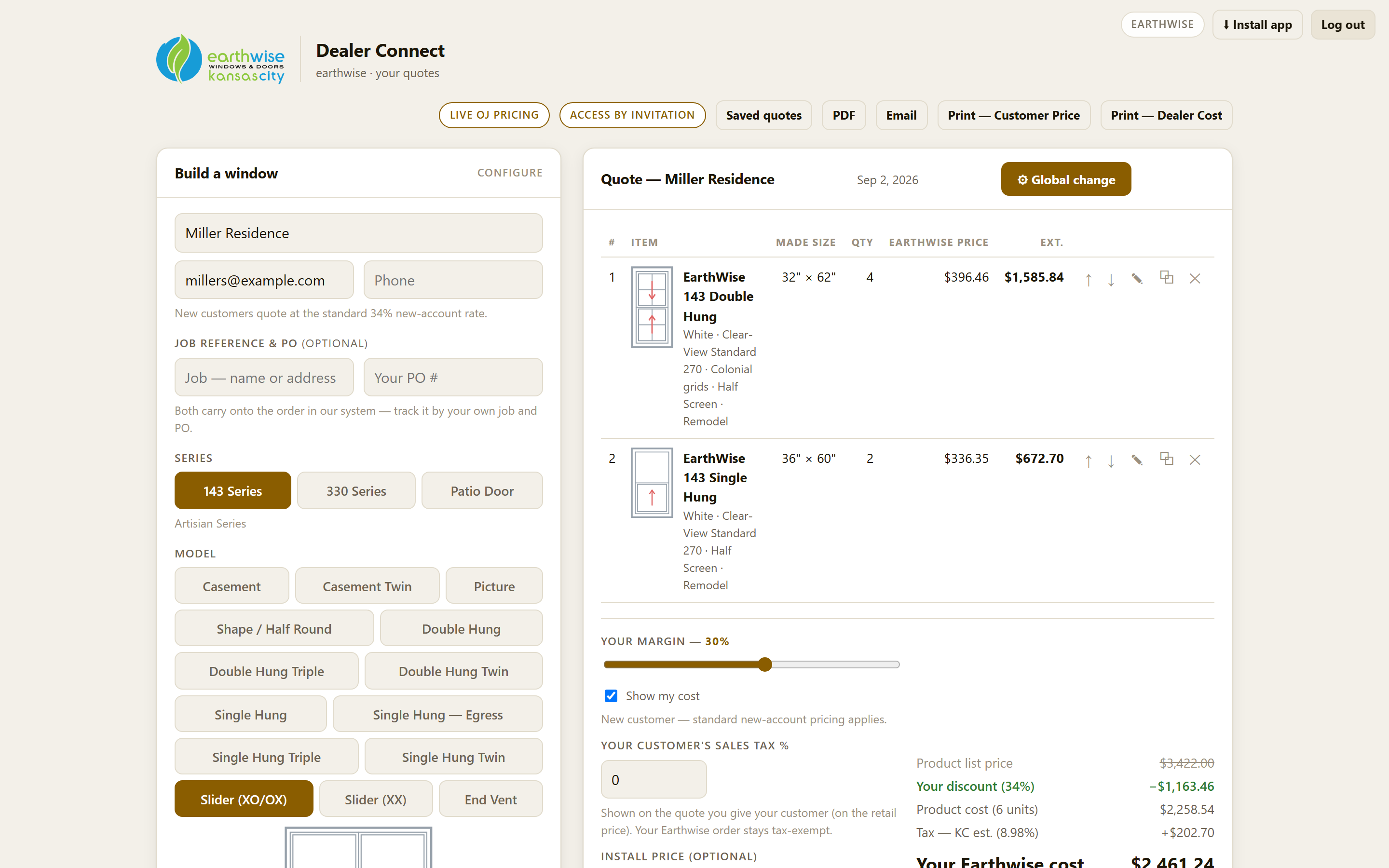
Task: Choose the End Vent model
Action: pyautogui.click(x=491, y=799)
